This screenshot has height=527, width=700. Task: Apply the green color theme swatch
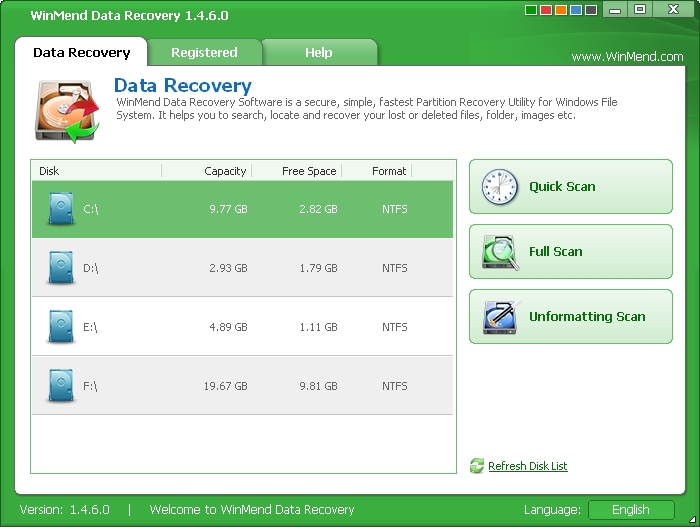tap(531, 10)
